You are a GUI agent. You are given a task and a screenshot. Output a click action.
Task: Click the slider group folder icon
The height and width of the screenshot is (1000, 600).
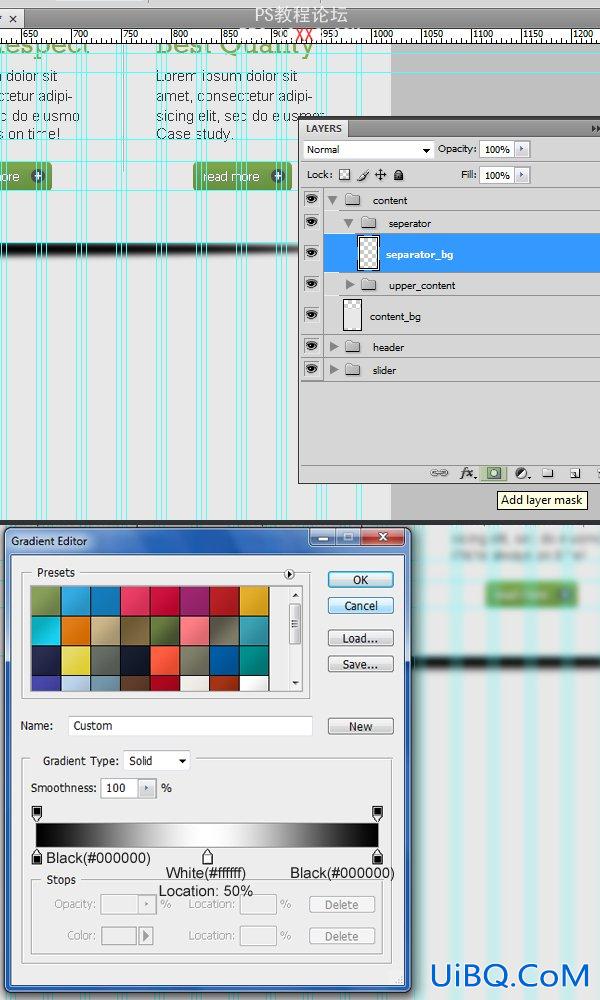353,369
